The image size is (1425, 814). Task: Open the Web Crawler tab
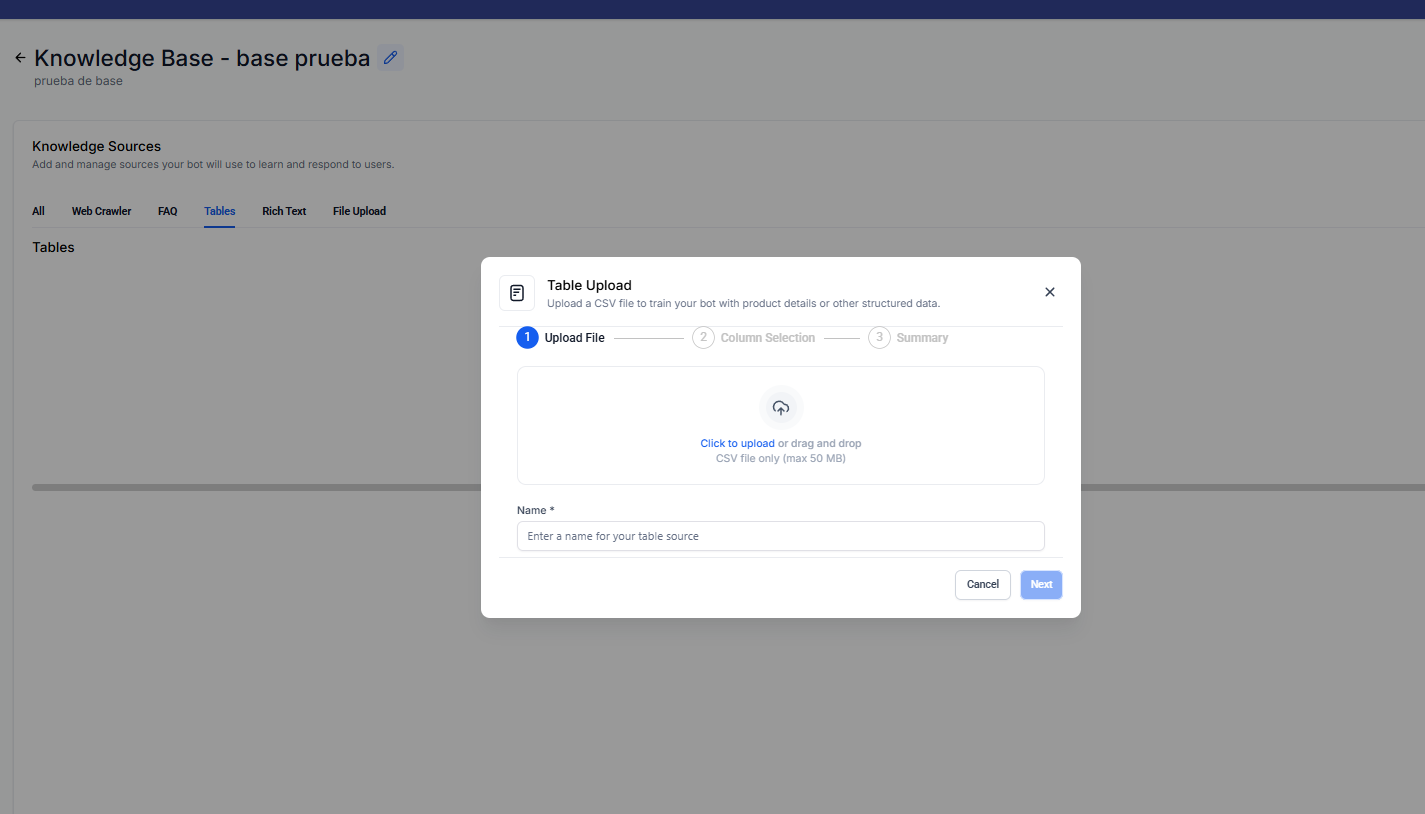(x=101, y=211)
